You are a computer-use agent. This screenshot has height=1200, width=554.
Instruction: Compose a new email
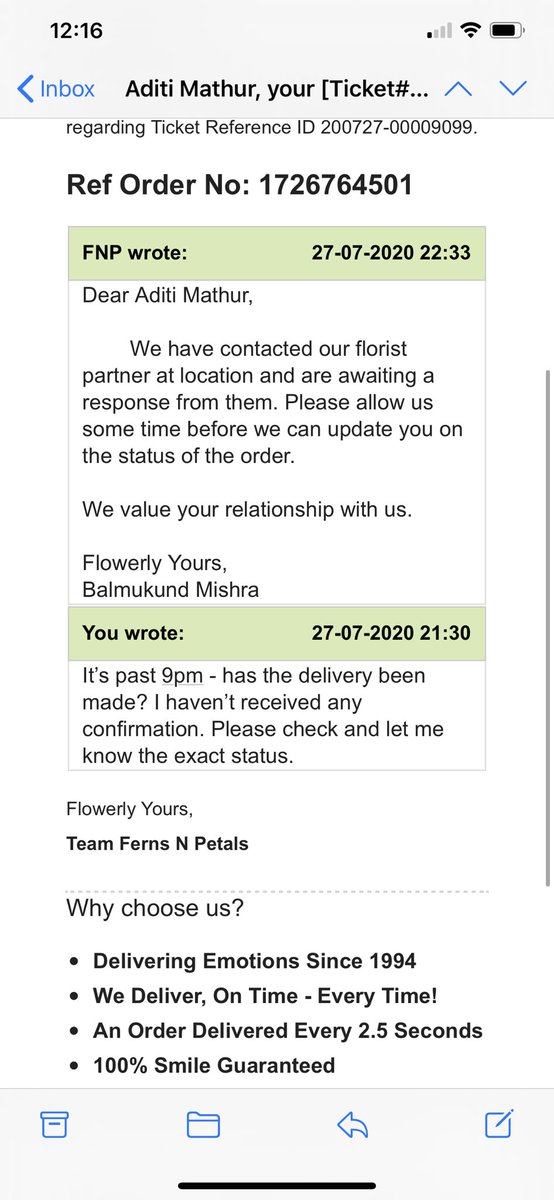pos(499,1123)
